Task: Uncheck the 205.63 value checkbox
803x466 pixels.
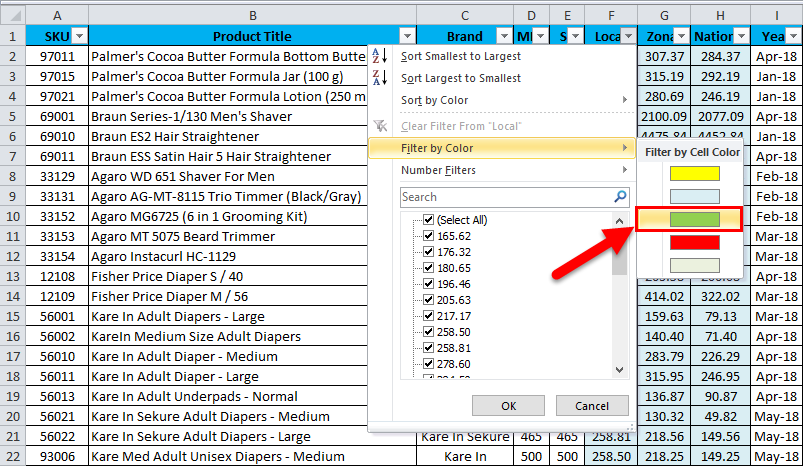Action: (x=429, y=300)
